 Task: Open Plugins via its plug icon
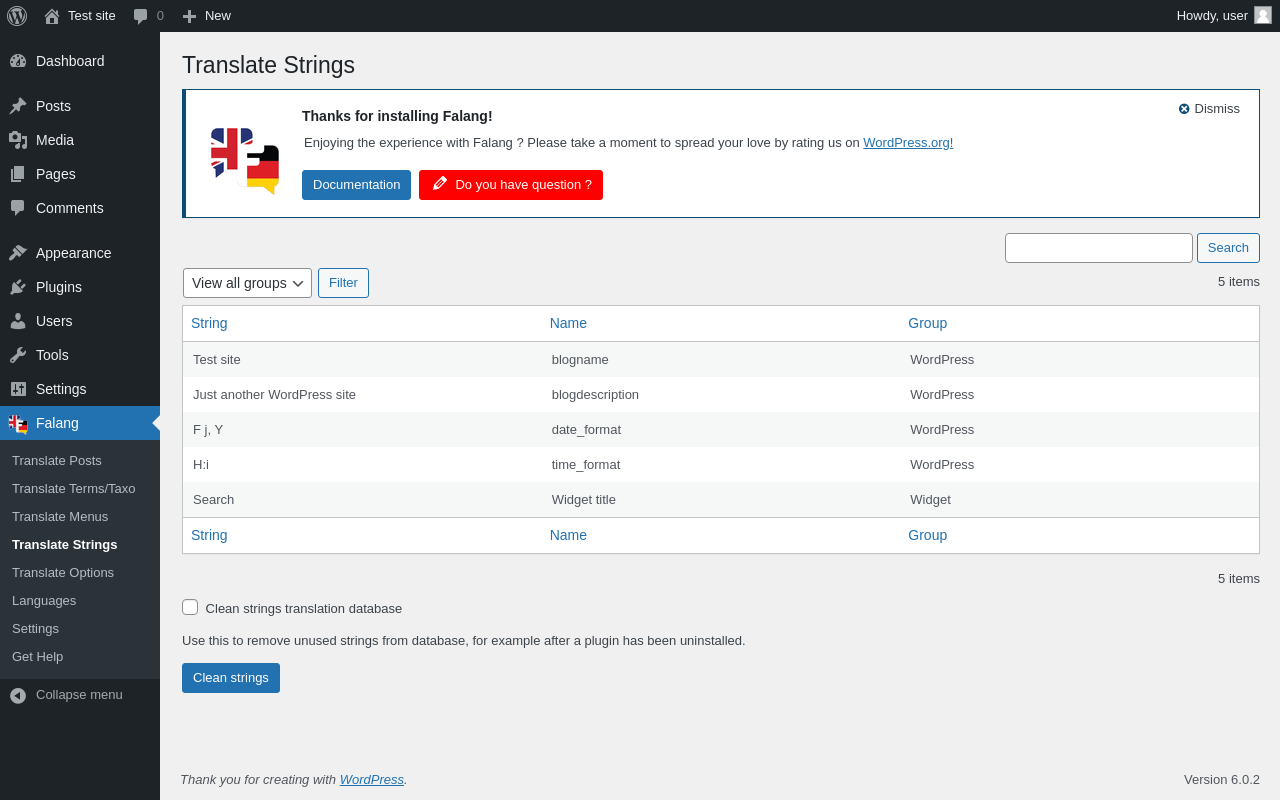[x=18, y=287]
